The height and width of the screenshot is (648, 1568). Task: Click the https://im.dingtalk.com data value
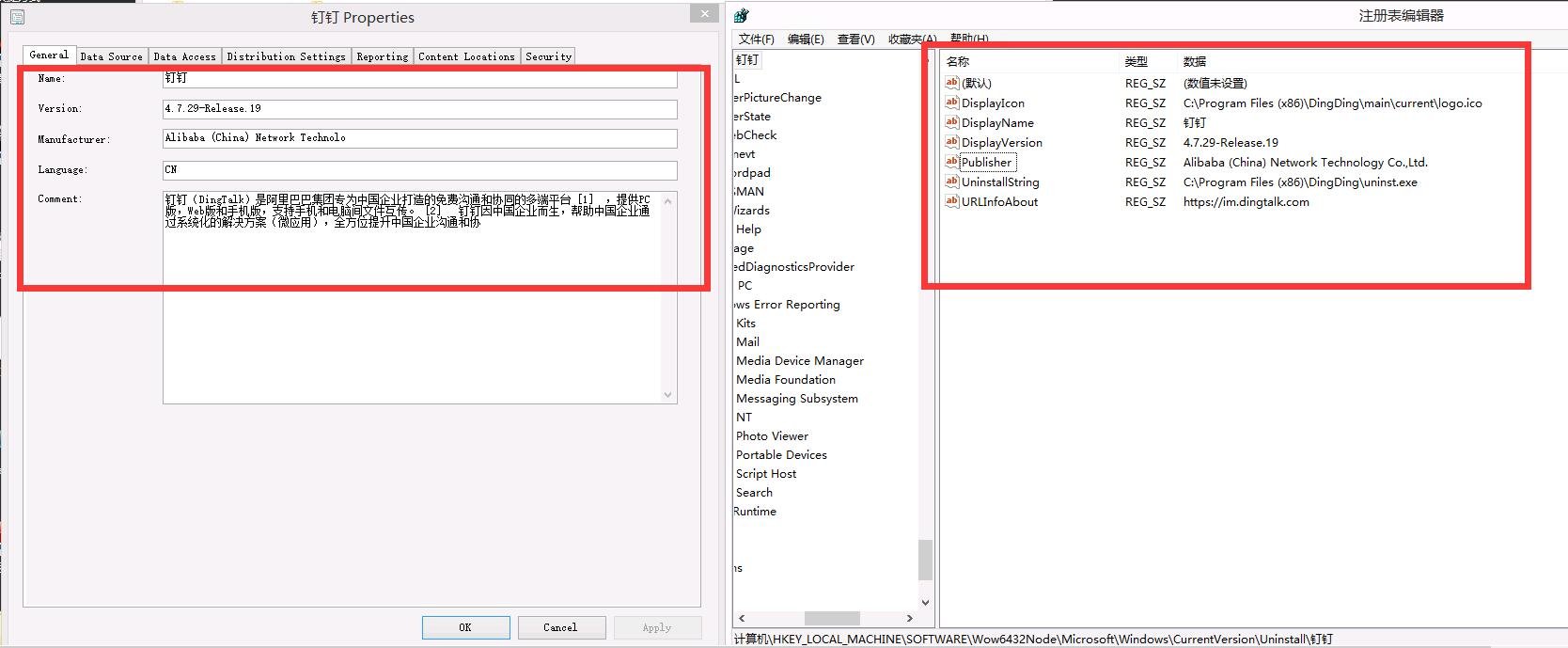point(1246,201)
